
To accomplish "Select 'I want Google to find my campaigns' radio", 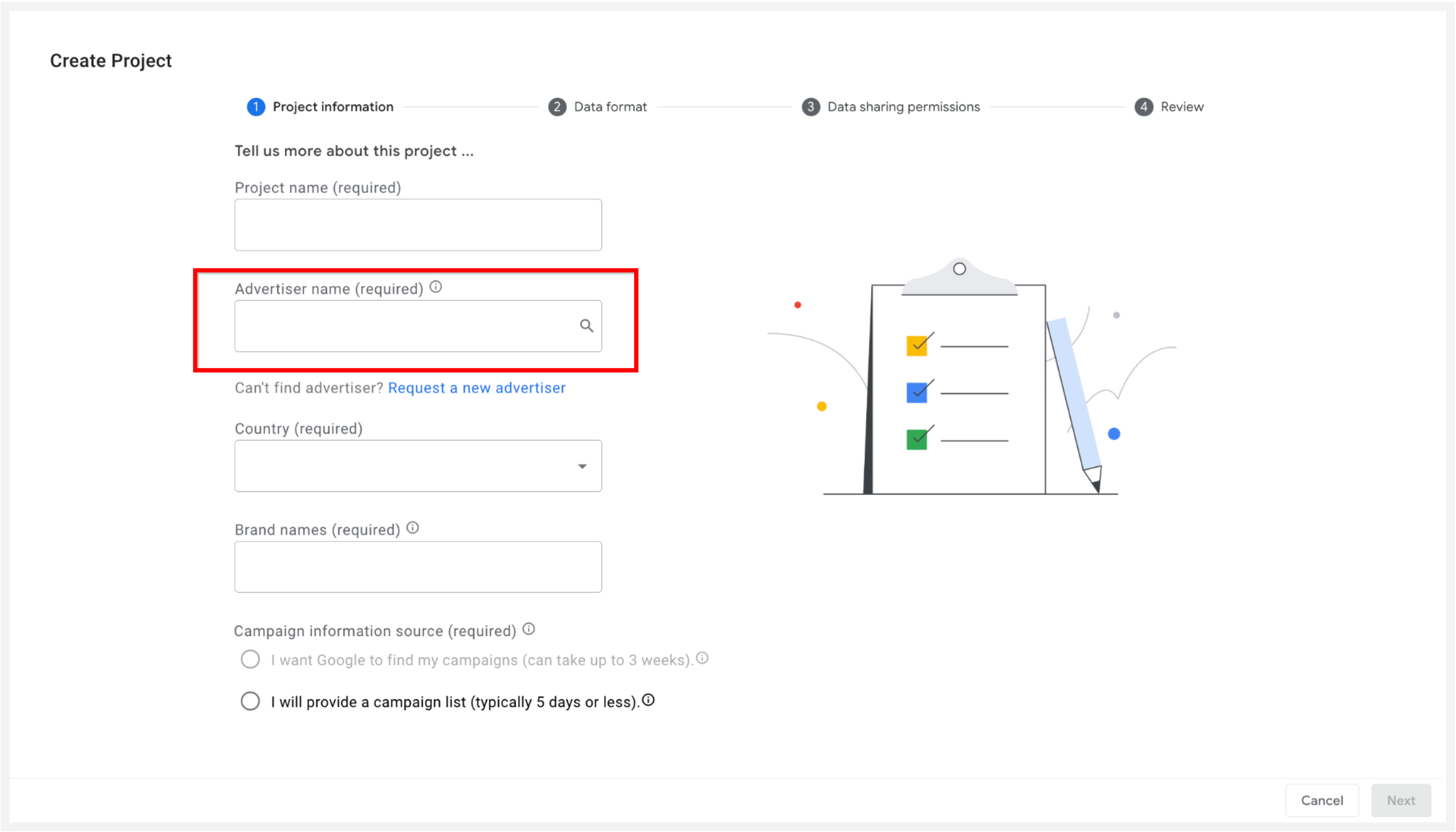I will coord(250,659).
